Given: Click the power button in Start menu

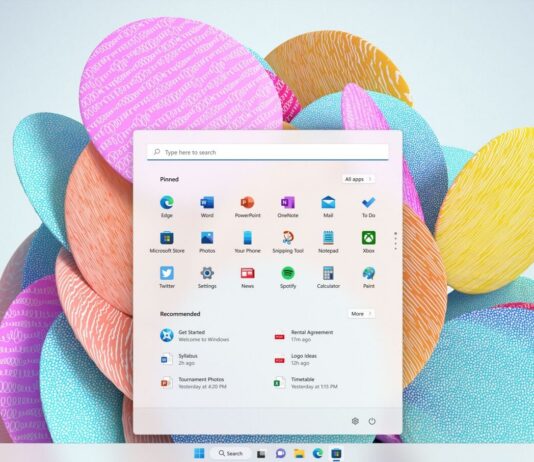Looking at the screenshot, I should (372, 421).
